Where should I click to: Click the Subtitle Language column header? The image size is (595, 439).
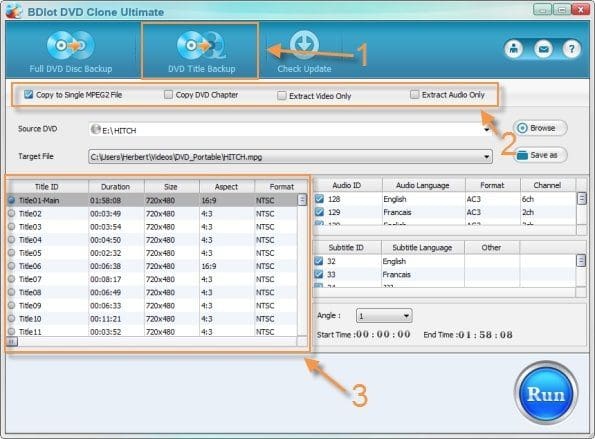tap(422, 247)
